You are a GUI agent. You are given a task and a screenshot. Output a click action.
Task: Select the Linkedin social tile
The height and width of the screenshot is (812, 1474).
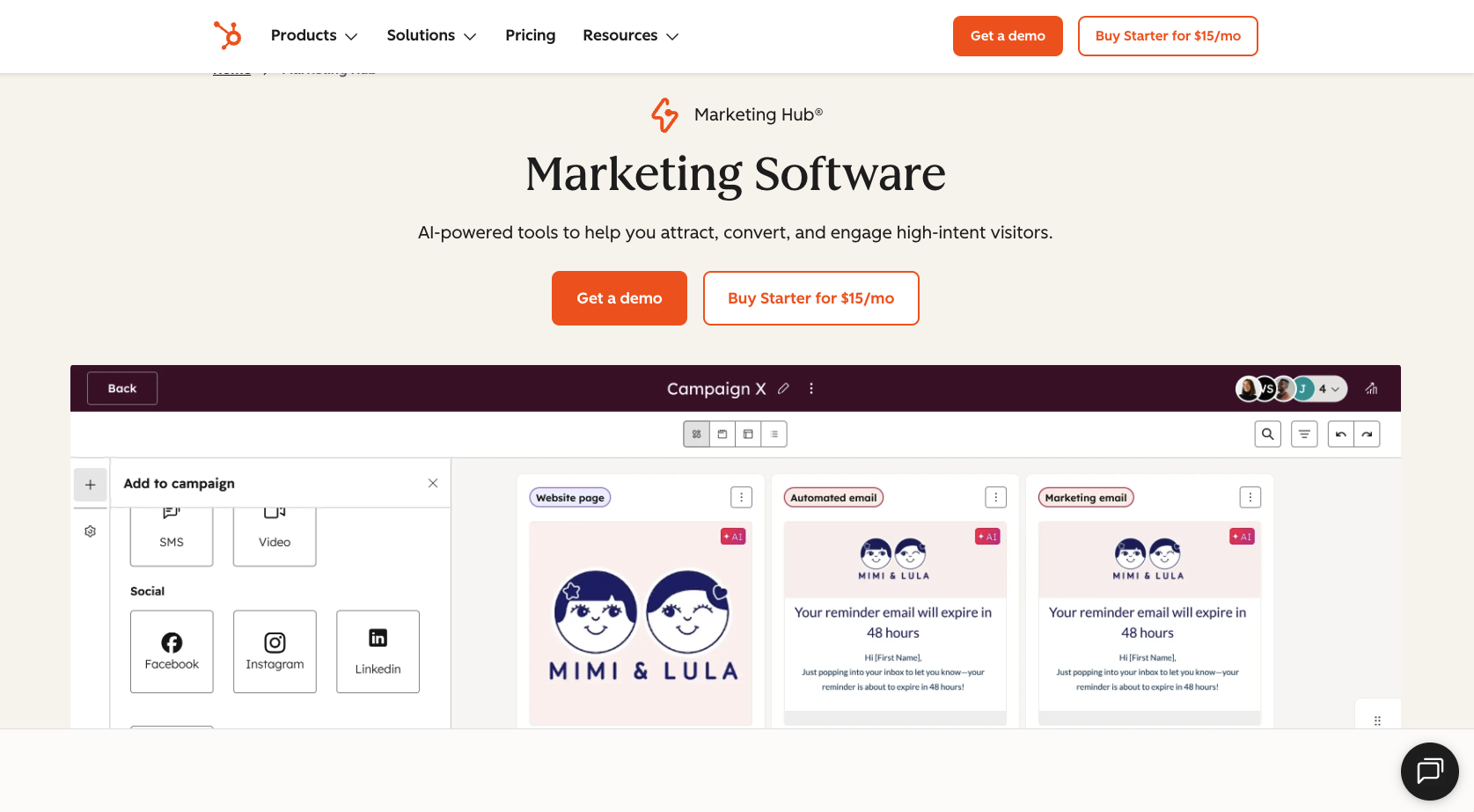point(378,651)
